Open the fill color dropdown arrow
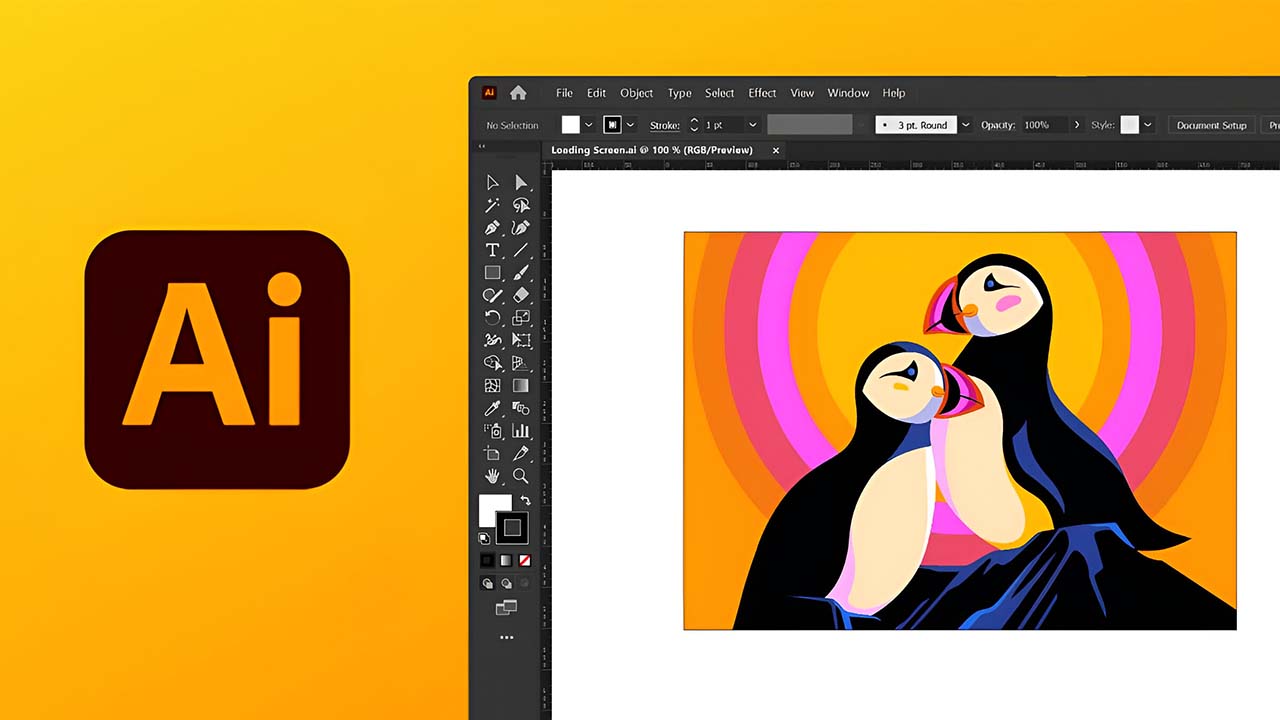The image size is (1280, 720). pyautogui.click(x=588, y=125)
